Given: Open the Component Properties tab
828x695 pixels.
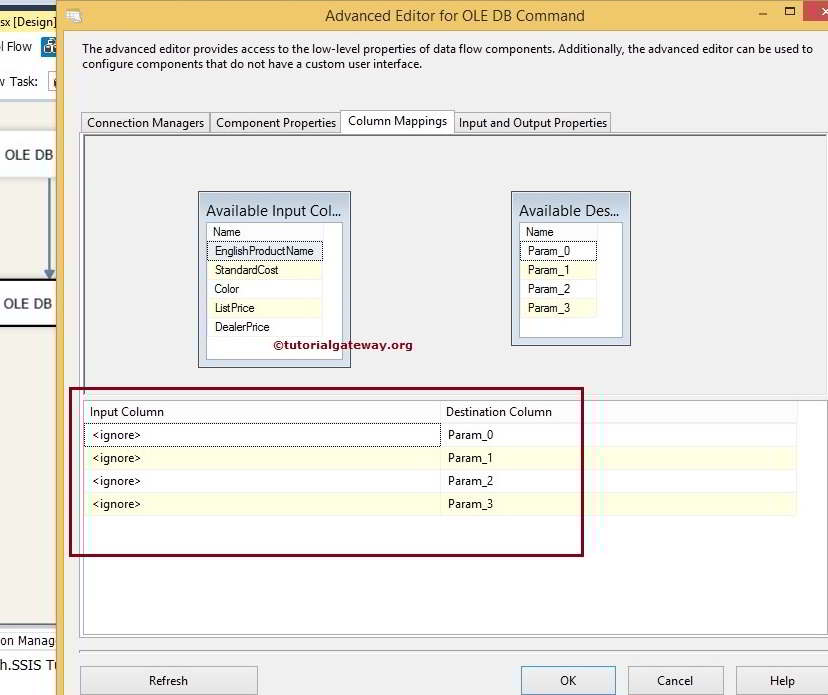Looking at the screenshot, I should (x=275, y=122).
